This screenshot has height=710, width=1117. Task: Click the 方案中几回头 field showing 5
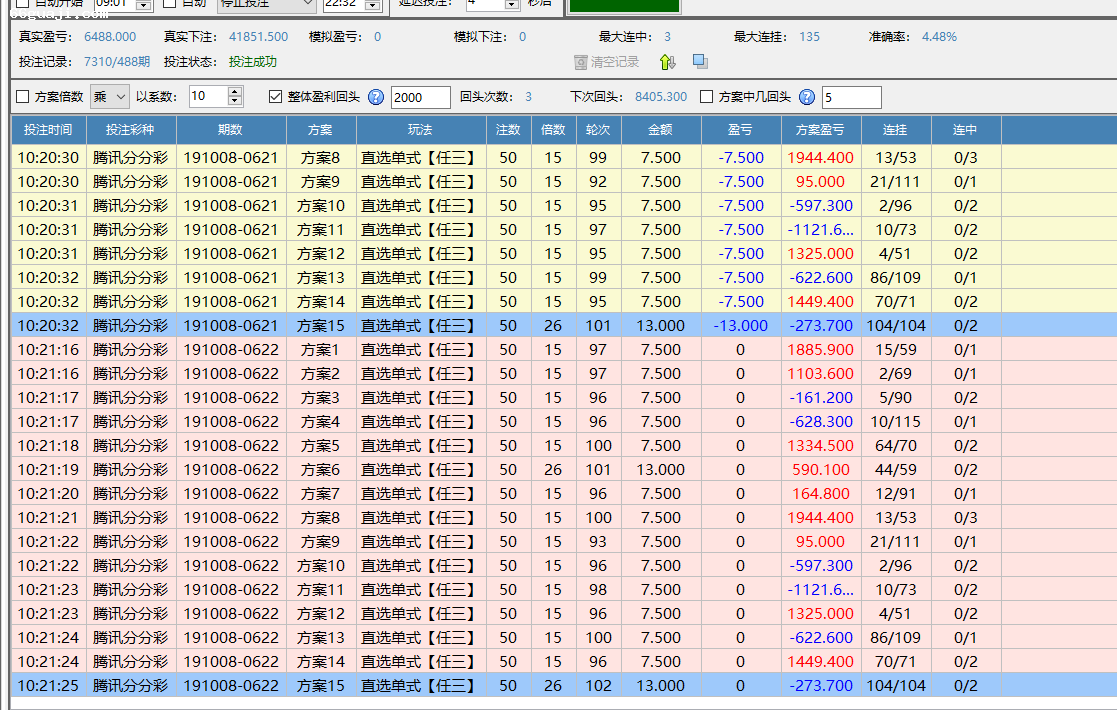click(851, 97)
